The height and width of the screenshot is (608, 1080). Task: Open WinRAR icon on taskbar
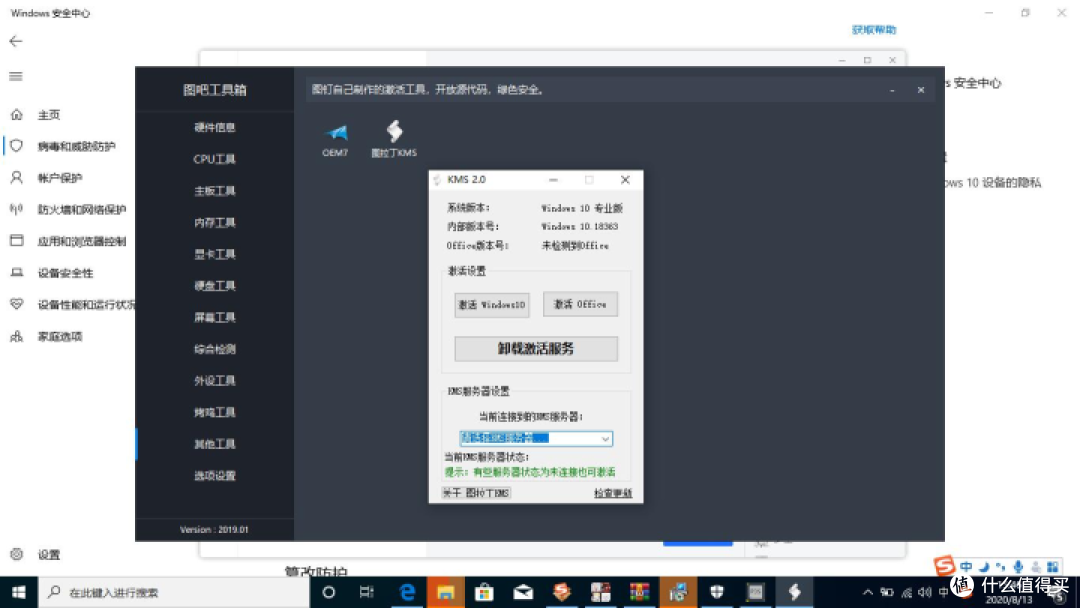pyautogui.click(x=639, y=592)
